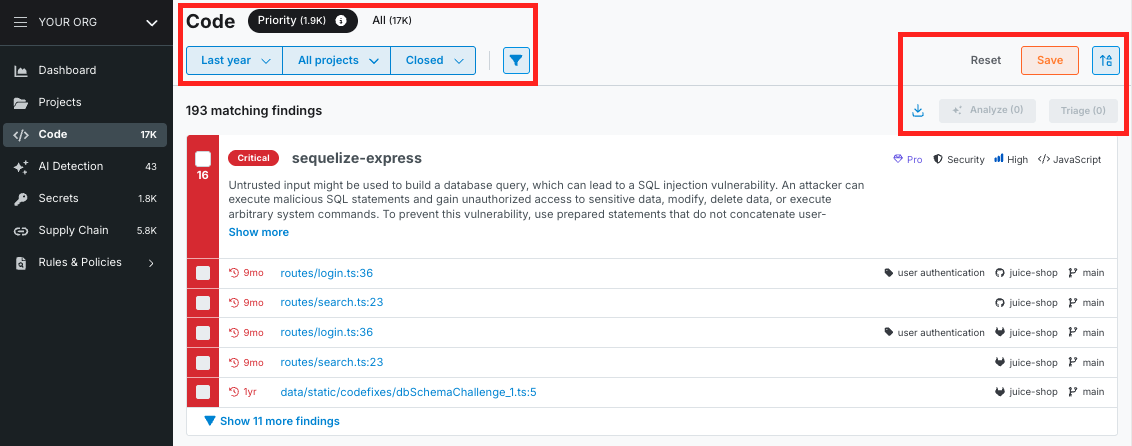Click the info icon on Priority tab

(341, 20)
